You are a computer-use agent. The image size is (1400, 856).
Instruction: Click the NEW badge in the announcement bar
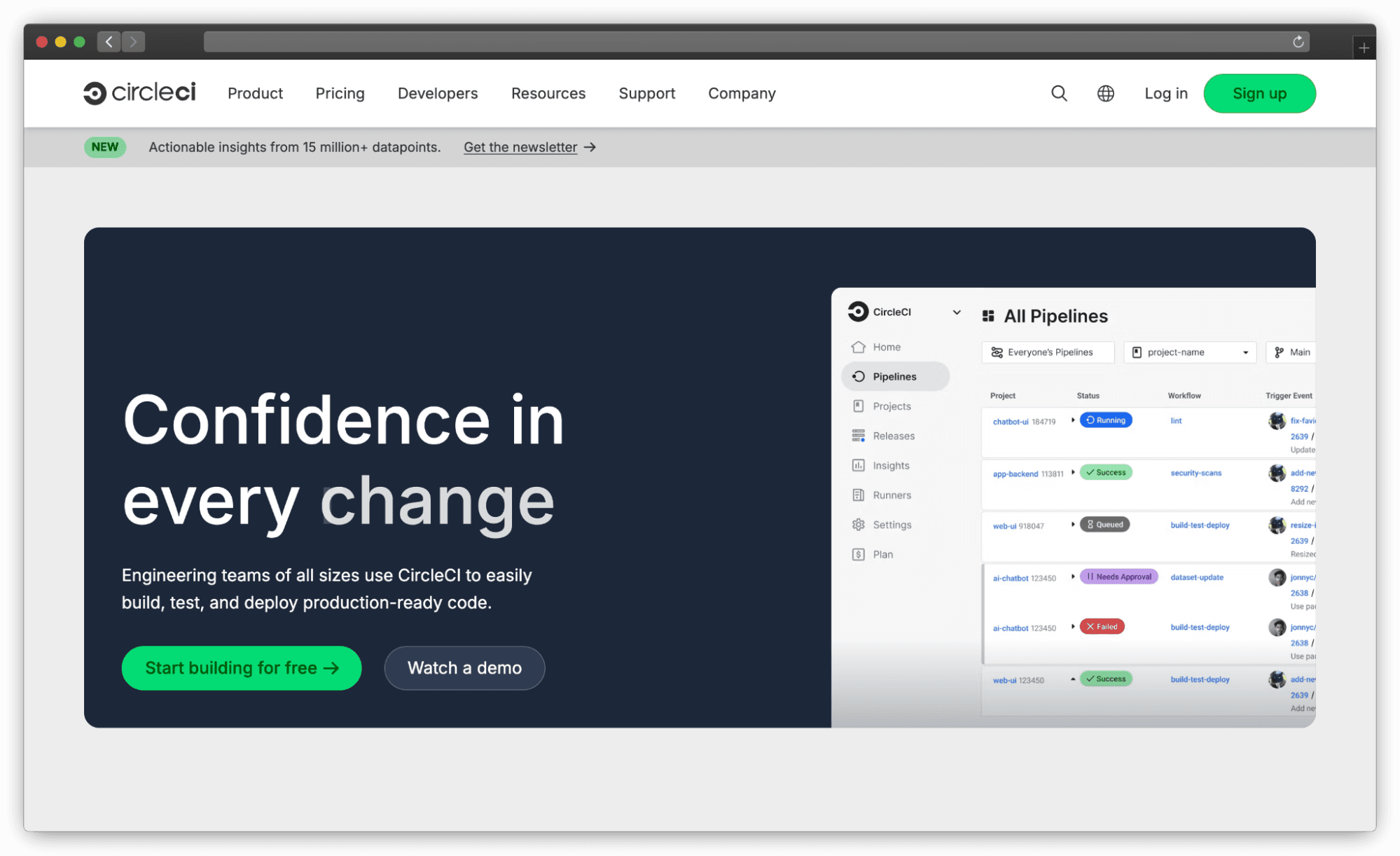(105, 147)
